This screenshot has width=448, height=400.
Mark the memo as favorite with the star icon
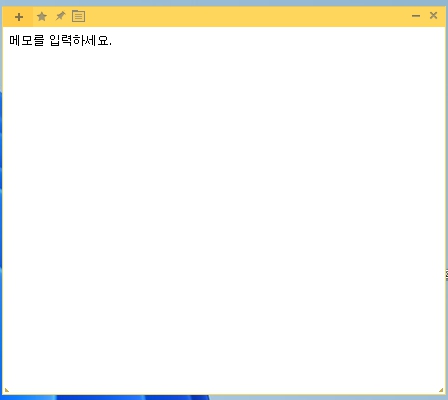42,16
